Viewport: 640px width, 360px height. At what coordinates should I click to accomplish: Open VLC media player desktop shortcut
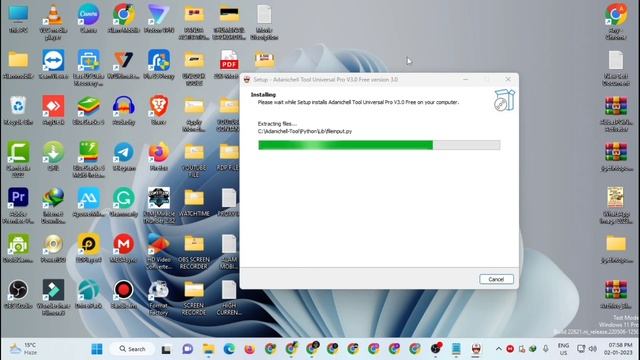(x=53, y=22)
